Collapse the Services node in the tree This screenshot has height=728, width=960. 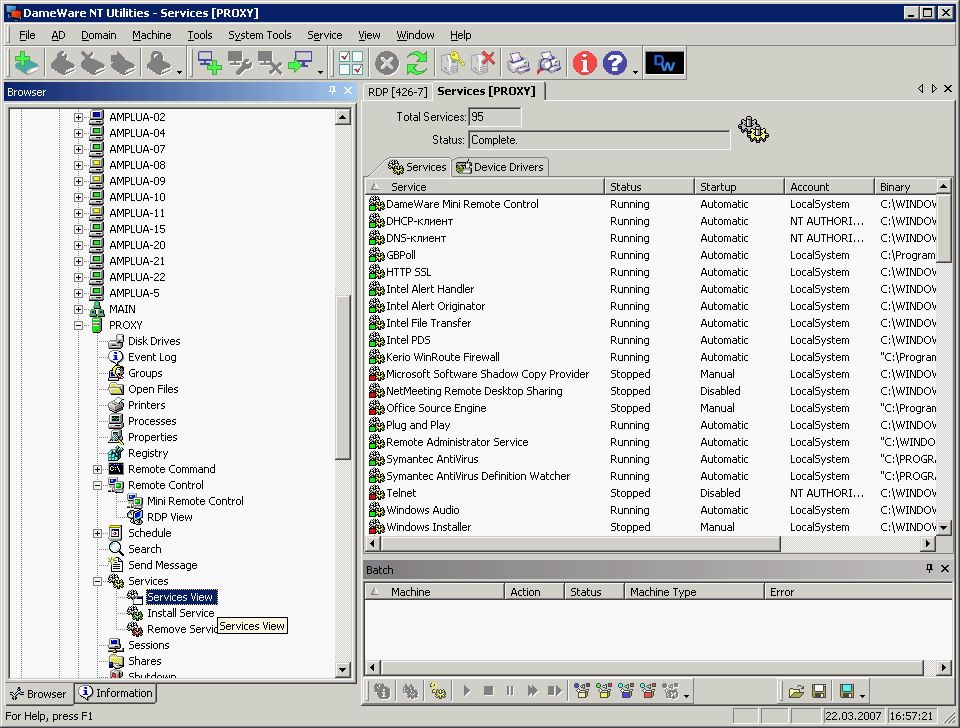coord(96,581)
